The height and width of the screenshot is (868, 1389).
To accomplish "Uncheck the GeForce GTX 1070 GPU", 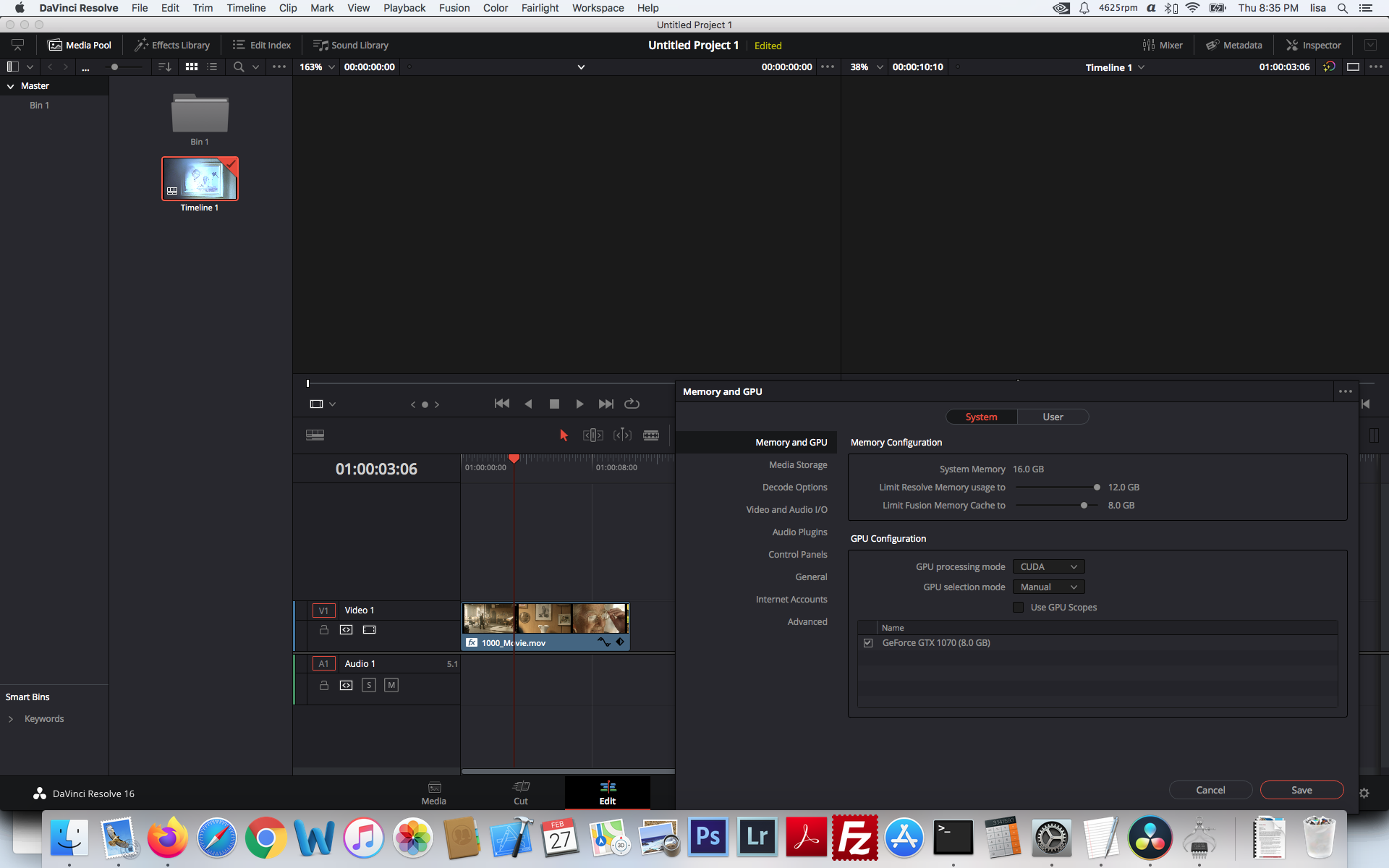I will pyautogui.click(x=868, y=642).
